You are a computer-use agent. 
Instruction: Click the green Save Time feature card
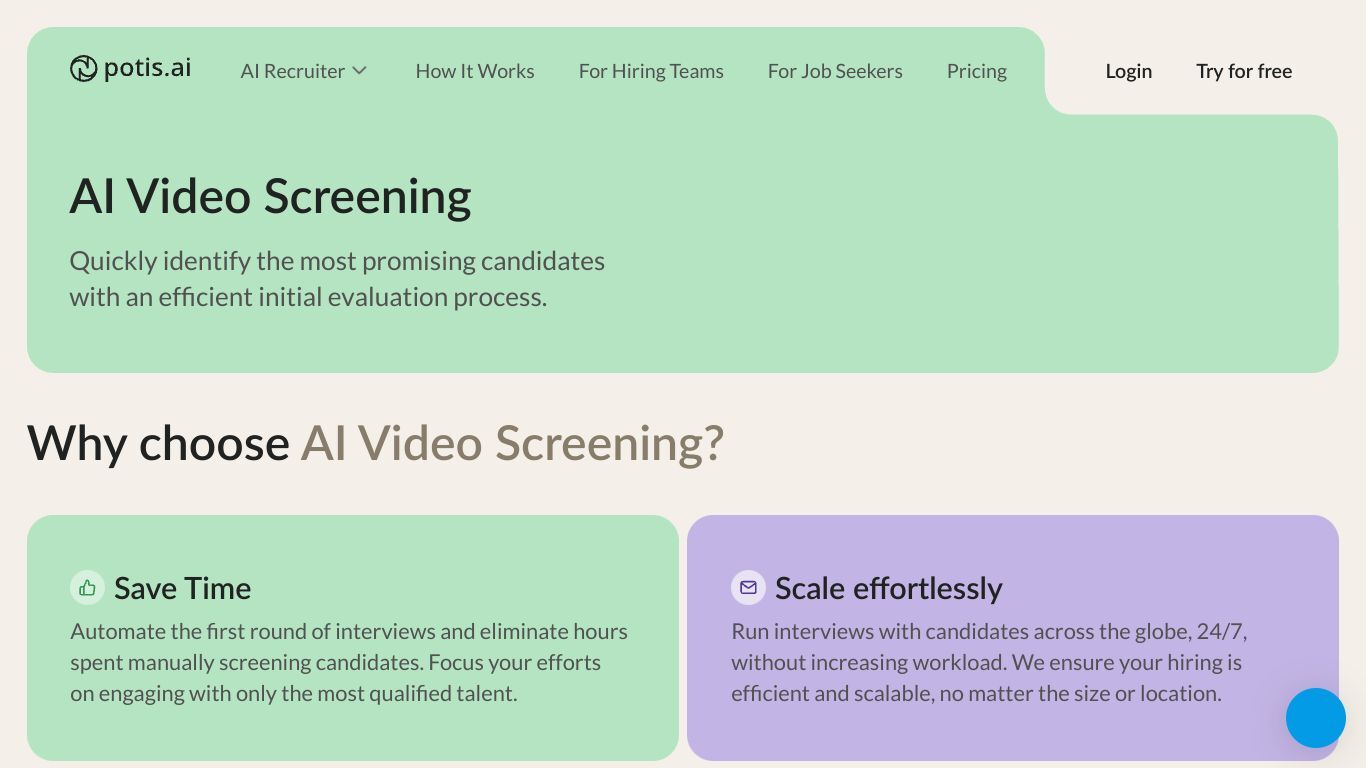[353, 638]
